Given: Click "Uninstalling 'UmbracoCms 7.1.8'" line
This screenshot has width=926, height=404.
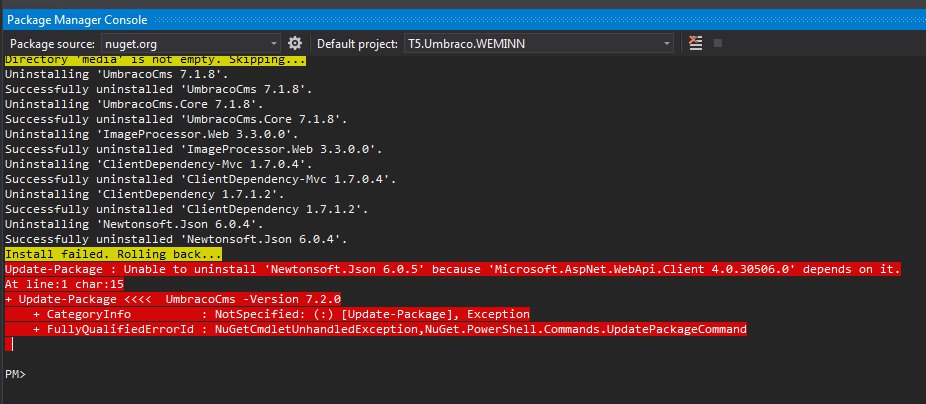Looking at the screenshot, I should (x=116, y=74).
